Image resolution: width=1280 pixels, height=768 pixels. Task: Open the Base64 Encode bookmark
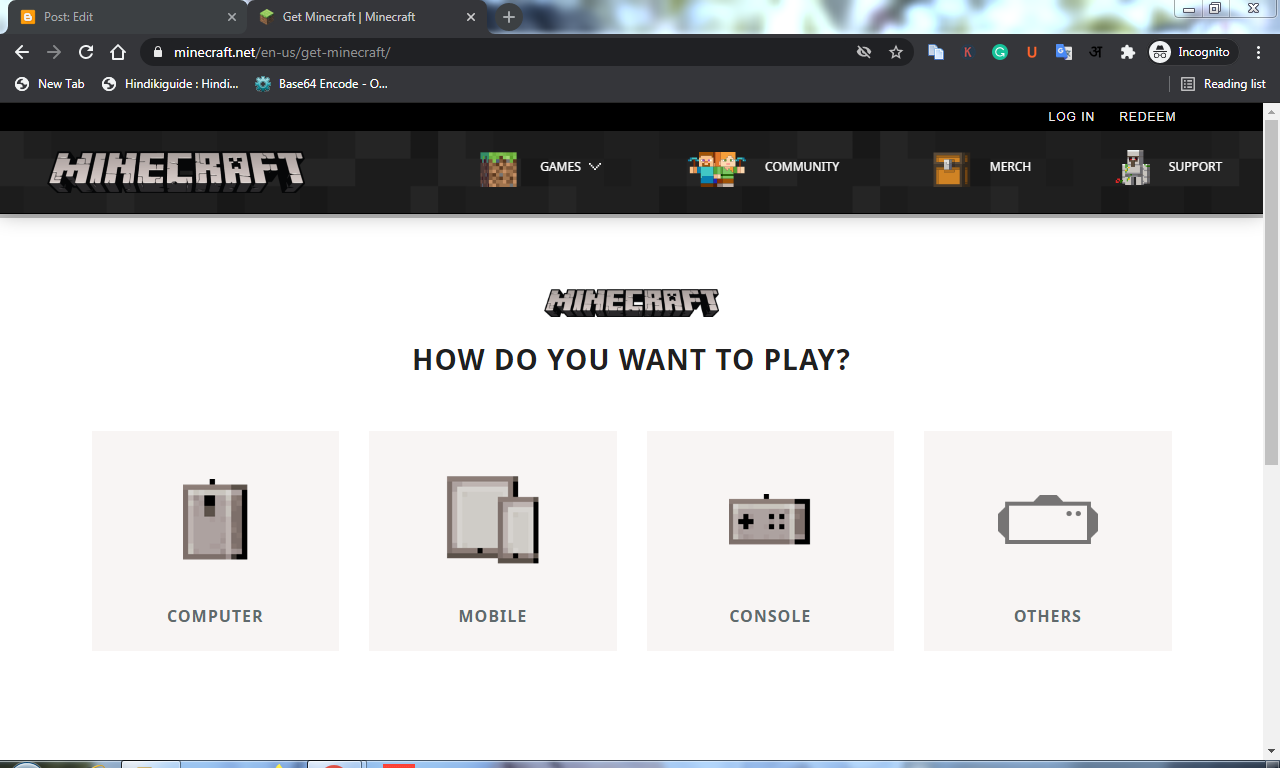tap(322, 84)
